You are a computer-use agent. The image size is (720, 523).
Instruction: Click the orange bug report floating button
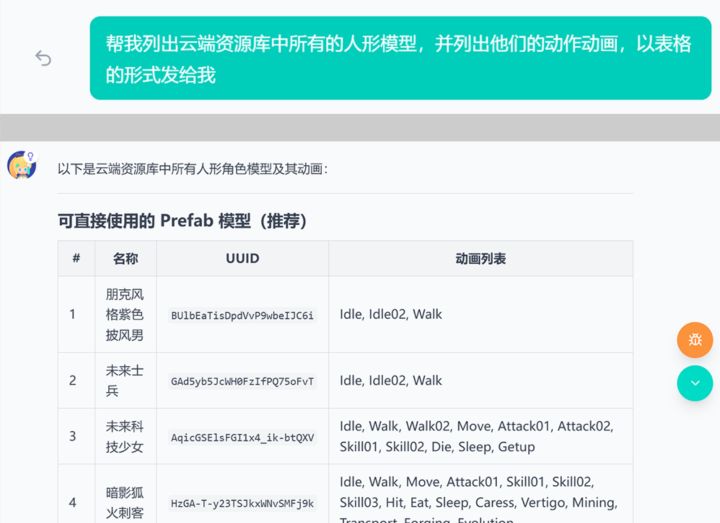tap(695, 340)
